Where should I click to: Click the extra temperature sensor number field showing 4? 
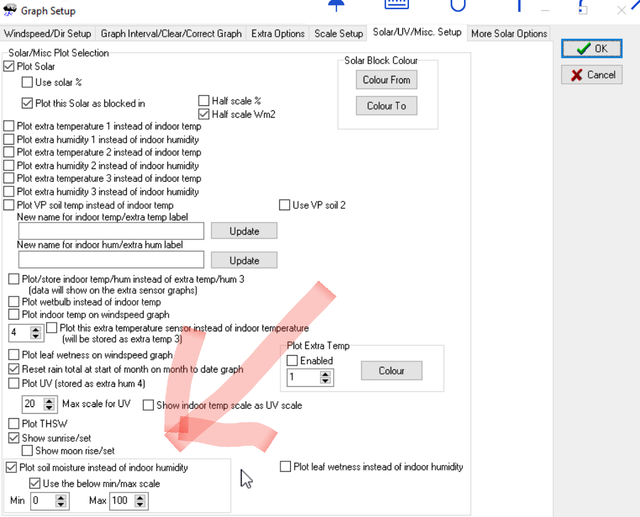(x=20, y=333)
